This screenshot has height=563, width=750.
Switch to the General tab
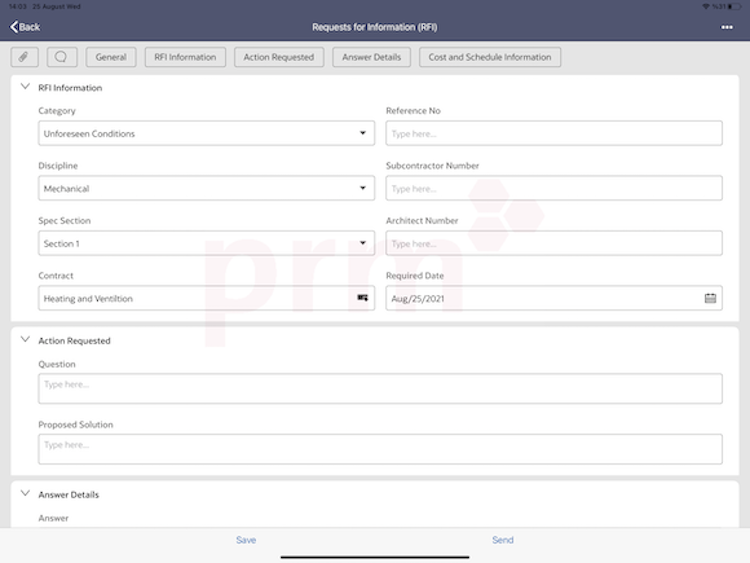click(x=111, y=57)
